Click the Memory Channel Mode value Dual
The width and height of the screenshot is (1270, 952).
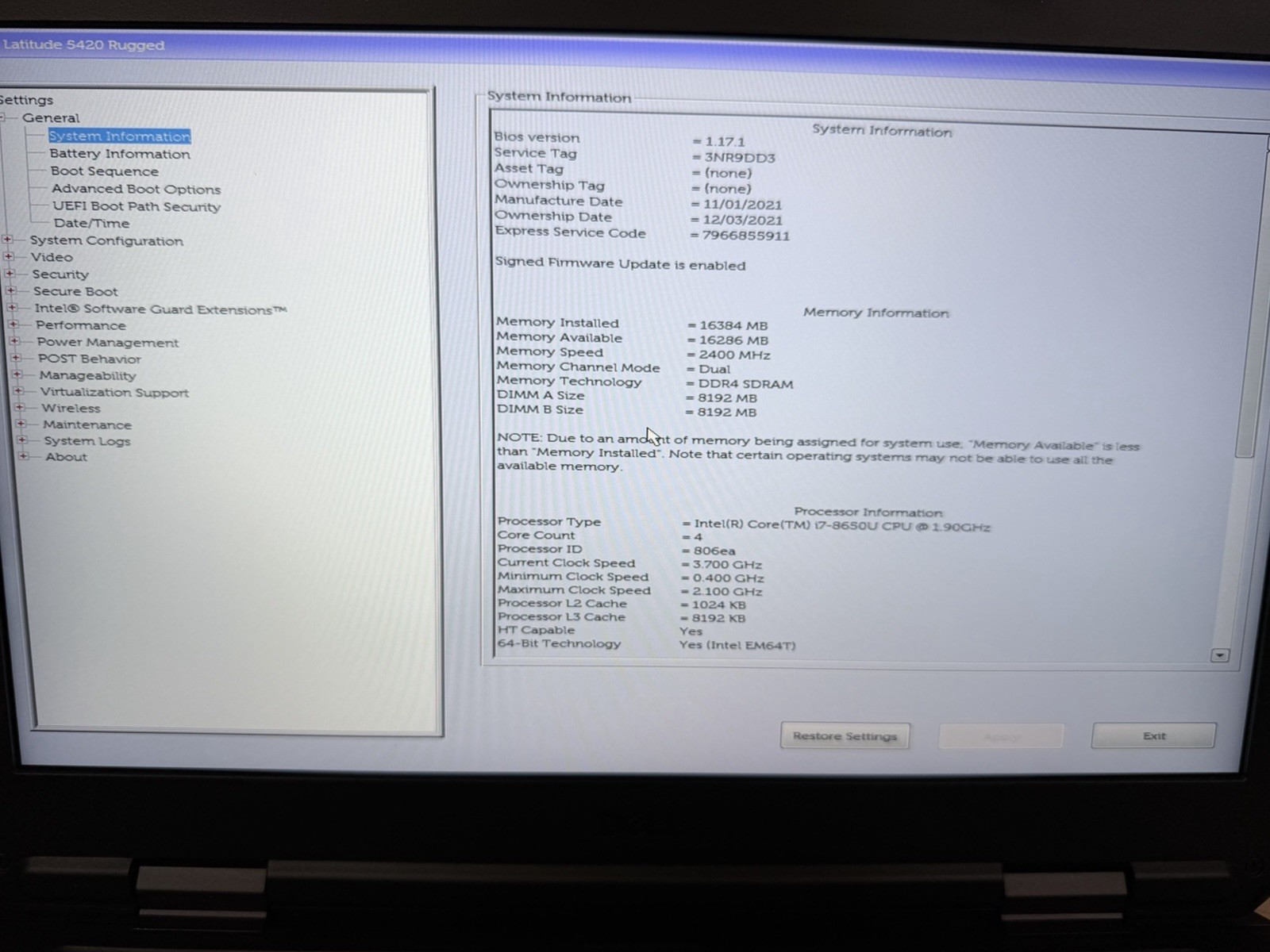click(x=714, y=370)
